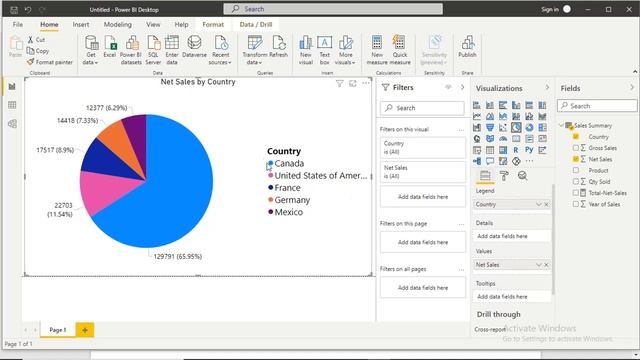Switch to Model view in left sidebar
Screen dimensions: 640x360
click(12, 124)
